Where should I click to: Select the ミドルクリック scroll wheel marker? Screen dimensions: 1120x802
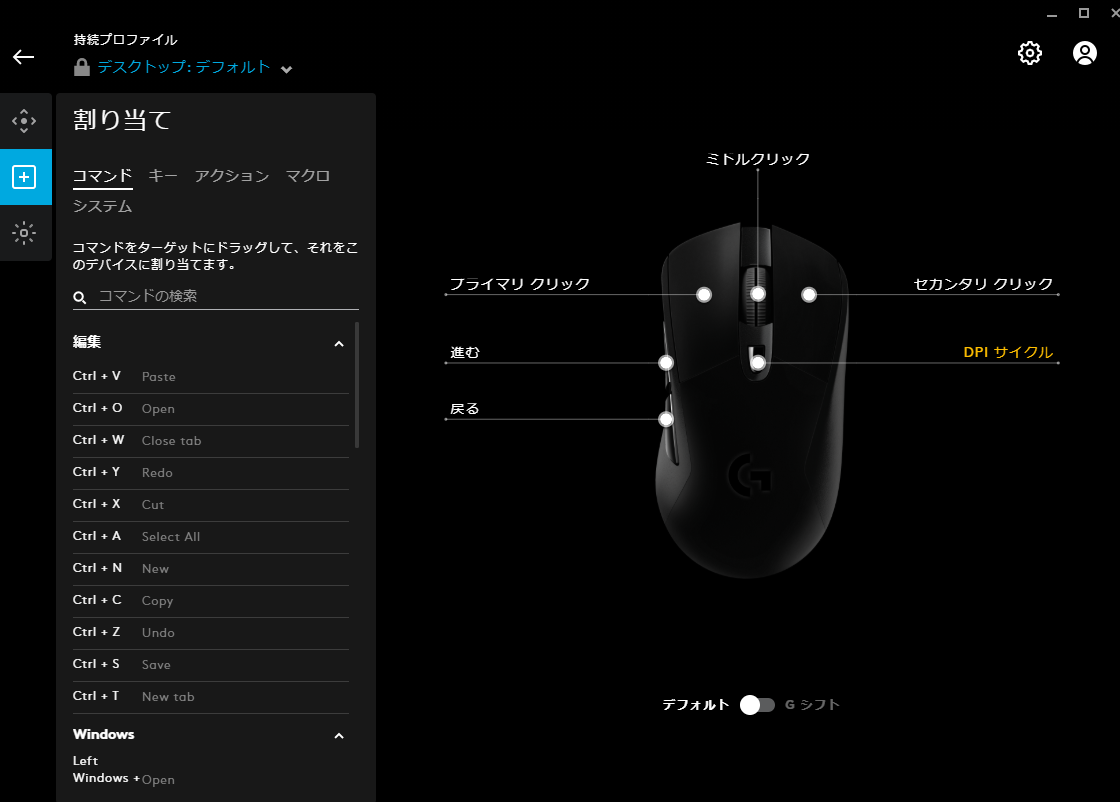point(758,294)
